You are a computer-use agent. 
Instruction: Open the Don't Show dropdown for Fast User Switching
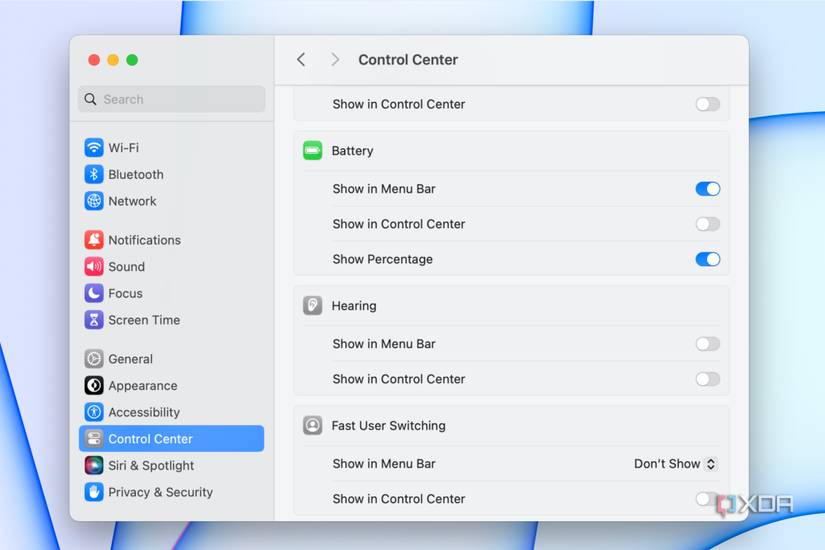[x=676, y=464]
